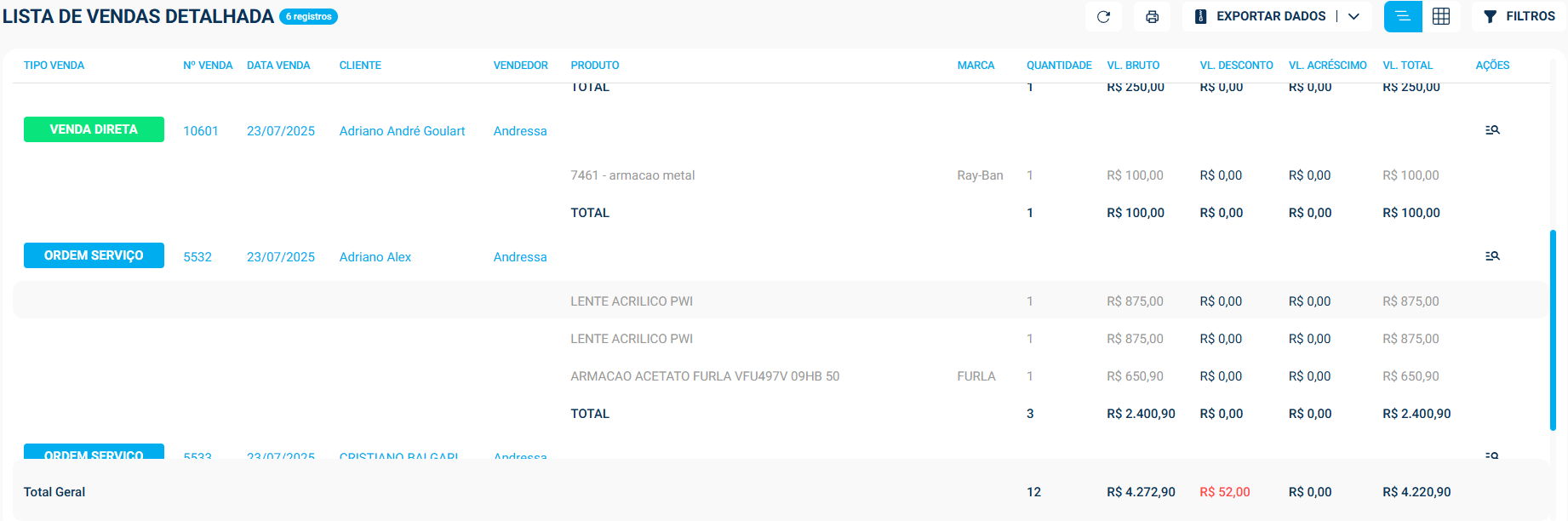
Task: Sort by Vl. Total column header
Action: (x=1407, y=66)
